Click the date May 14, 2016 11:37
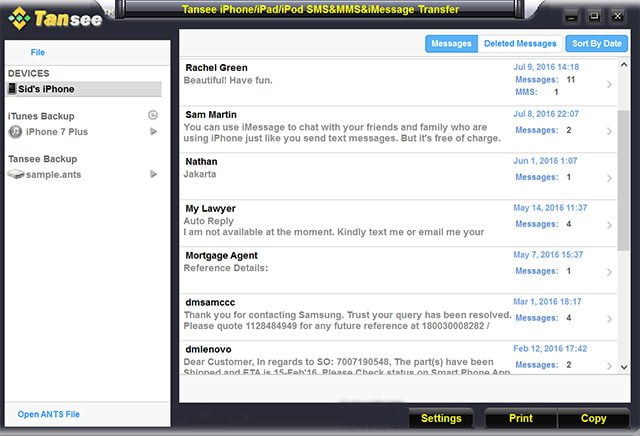The width and height of the screenshot is (640, 436). (x=550, y=208)
